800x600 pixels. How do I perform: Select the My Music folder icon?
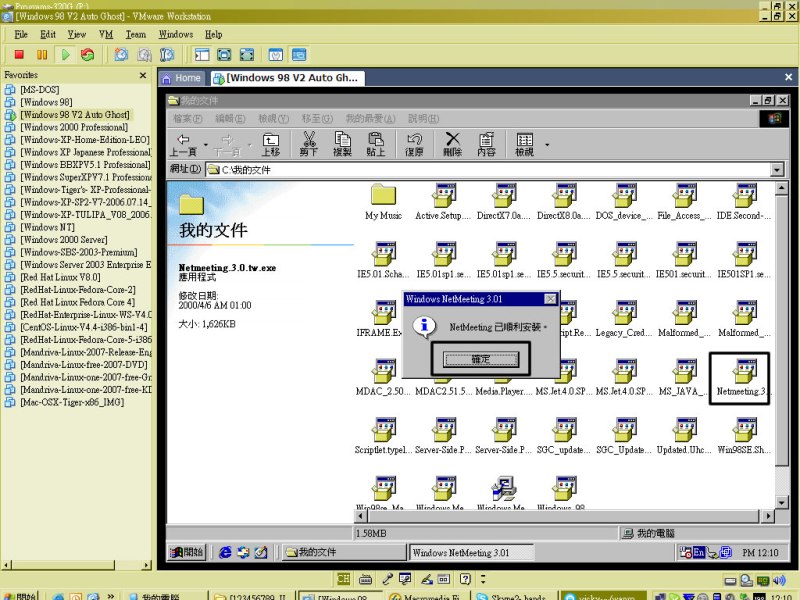[383, 202]
